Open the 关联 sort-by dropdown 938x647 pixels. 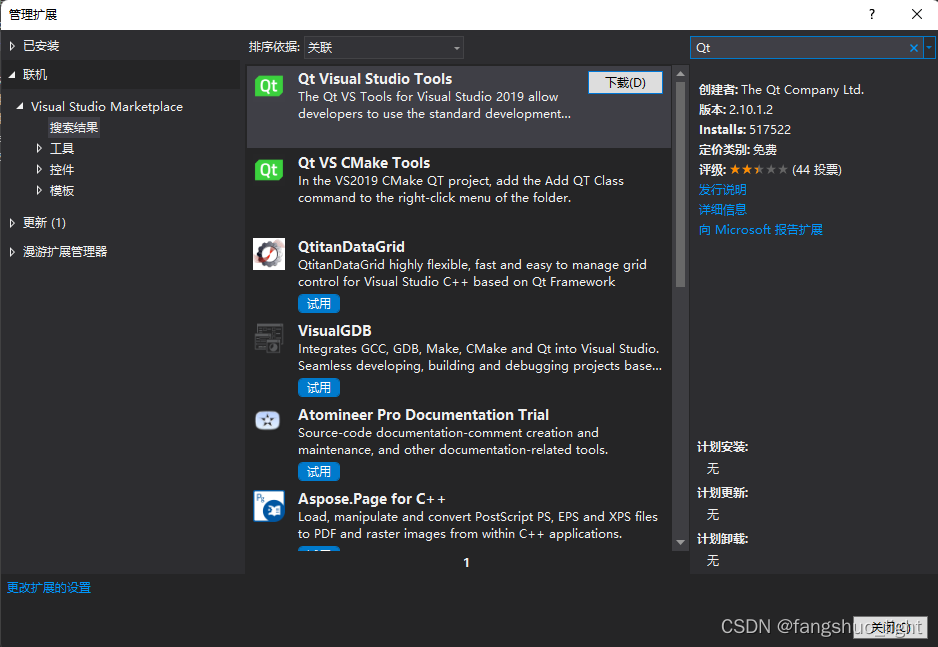(x=383, y=47)
